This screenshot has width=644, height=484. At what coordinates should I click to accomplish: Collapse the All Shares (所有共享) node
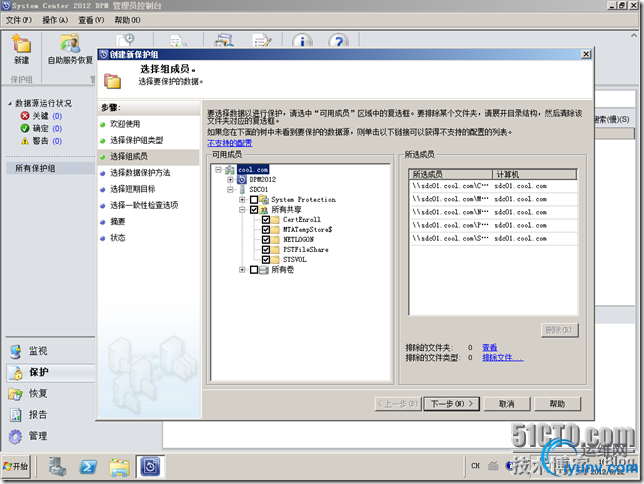242,210
